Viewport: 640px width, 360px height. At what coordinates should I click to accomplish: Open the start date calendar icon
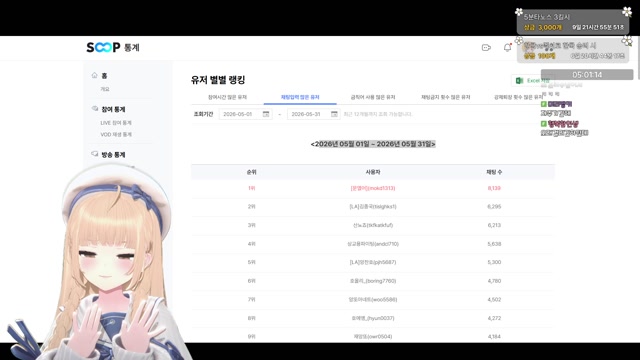pos(266,114)
